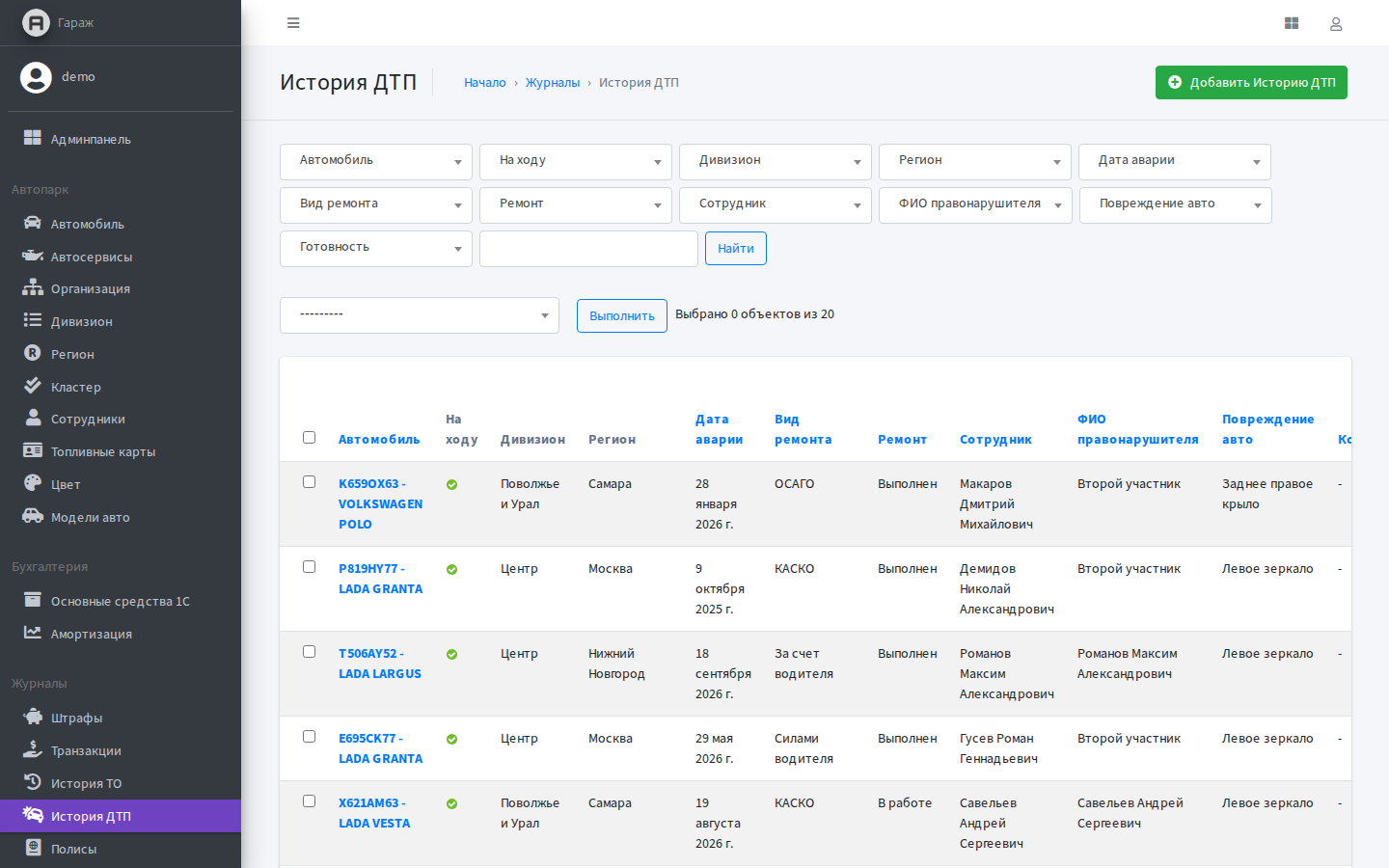Expand the Дивизион filter dropdown

(x=776, y=162)
